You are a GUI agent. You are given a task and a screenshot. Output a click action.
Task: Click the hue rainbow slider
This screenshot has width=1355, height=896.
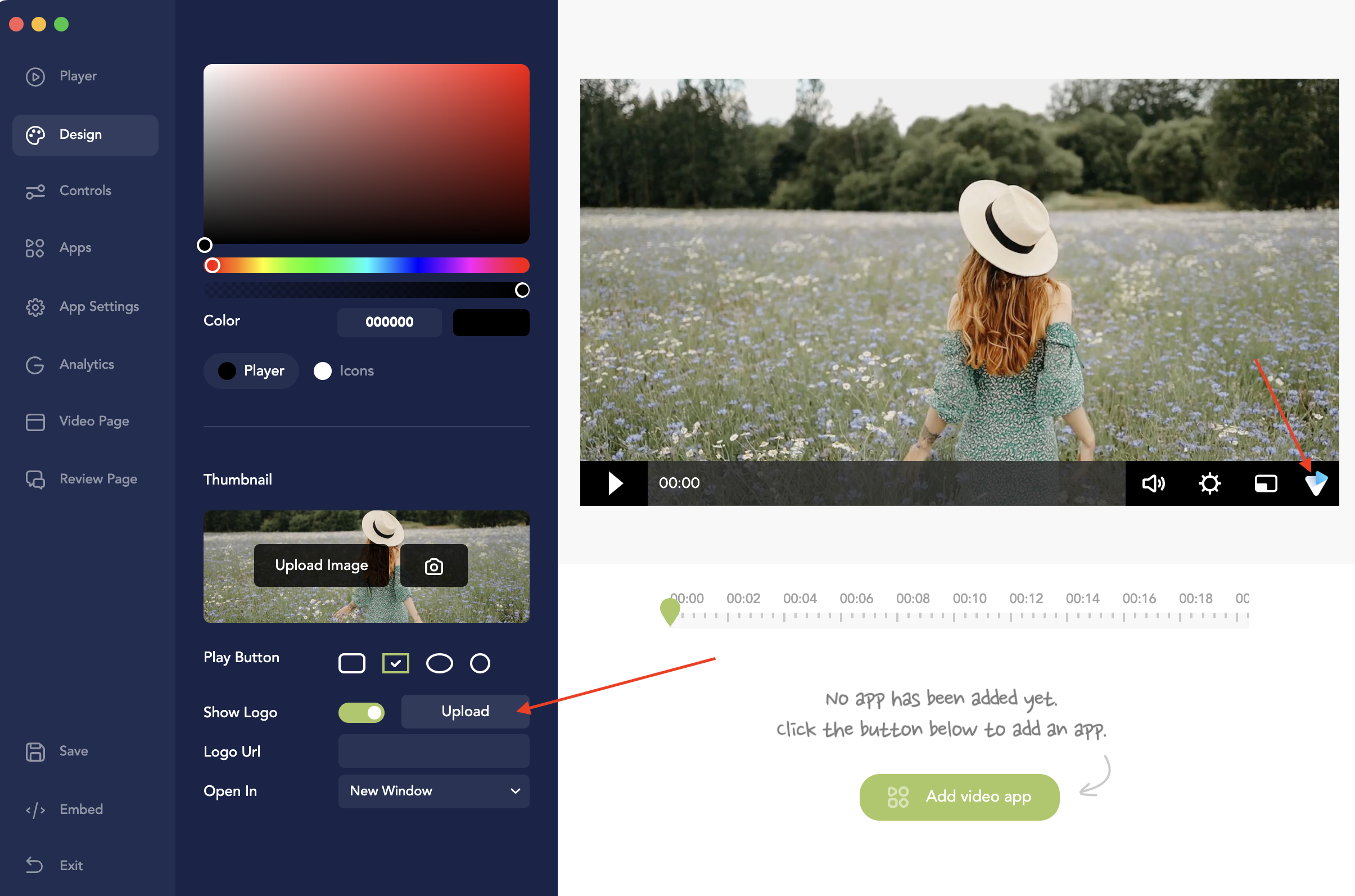pyautogui.click(x=367, y=265)
